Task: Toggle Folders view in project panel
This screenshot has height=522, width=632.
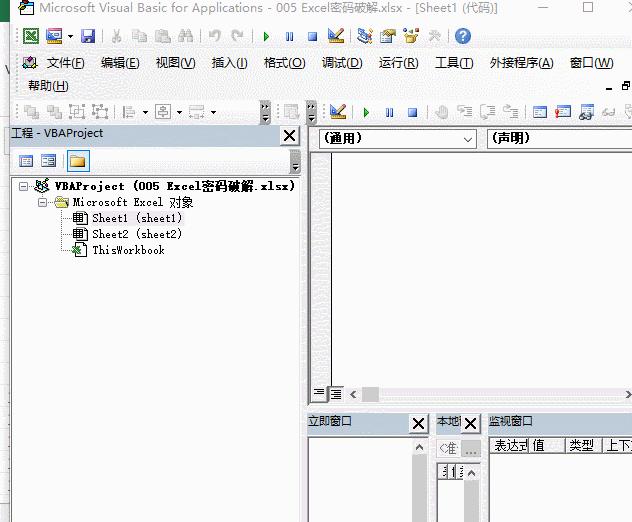Action: 78,161
